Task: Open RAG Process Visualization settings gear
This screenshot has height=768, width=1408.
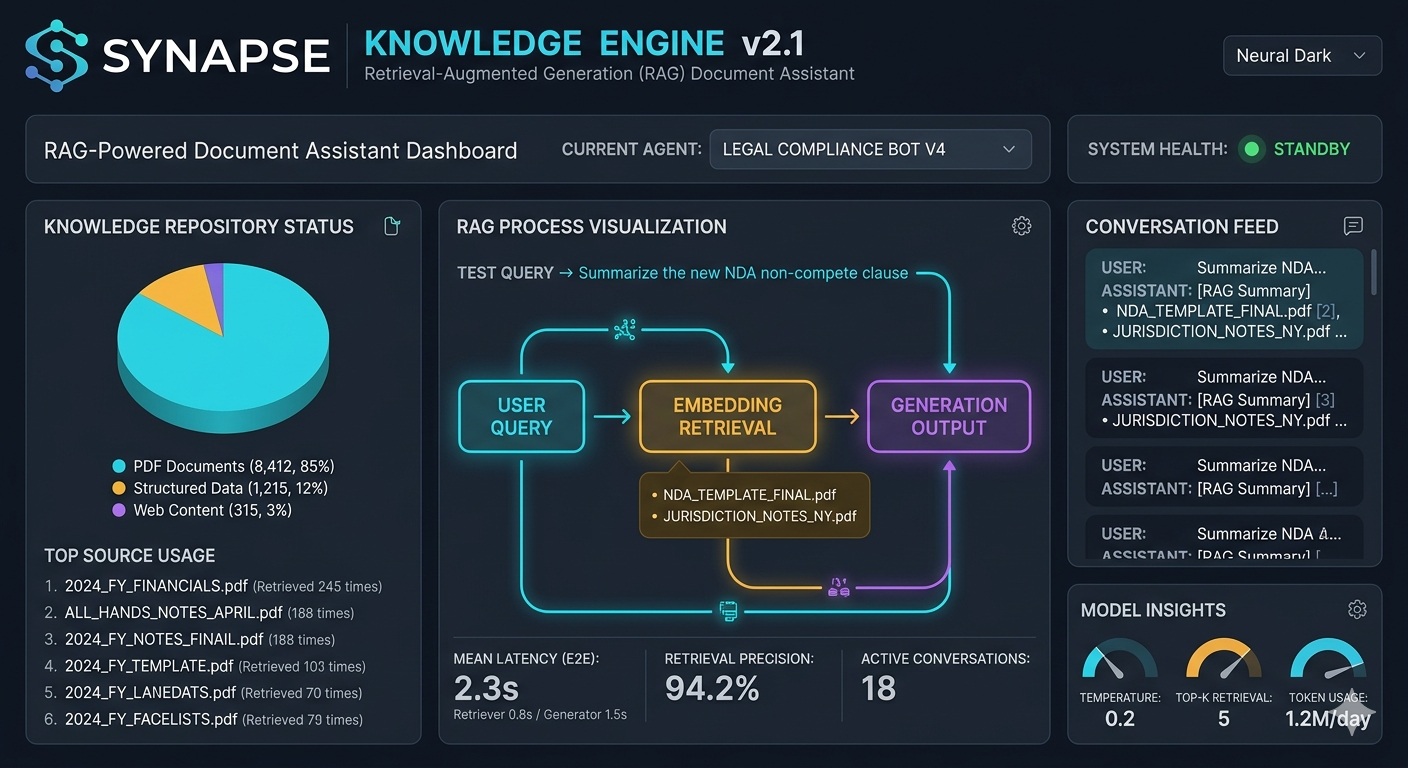Action: (x=1021, y=226)
